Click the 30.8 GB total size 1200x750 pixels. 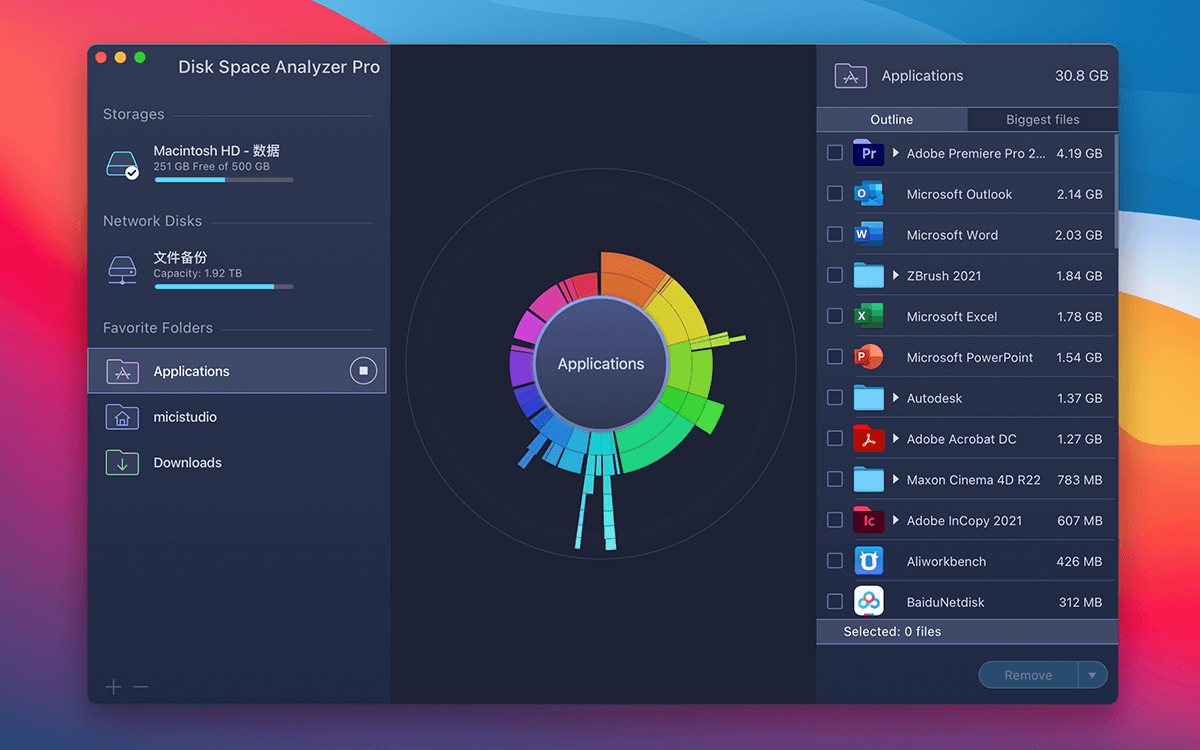[x=1081, y=76]
